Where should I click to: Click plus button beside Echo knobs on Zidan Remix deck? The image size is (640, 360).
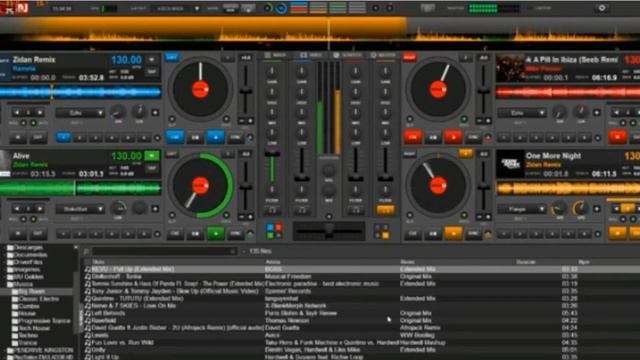(x=155, y=113)
